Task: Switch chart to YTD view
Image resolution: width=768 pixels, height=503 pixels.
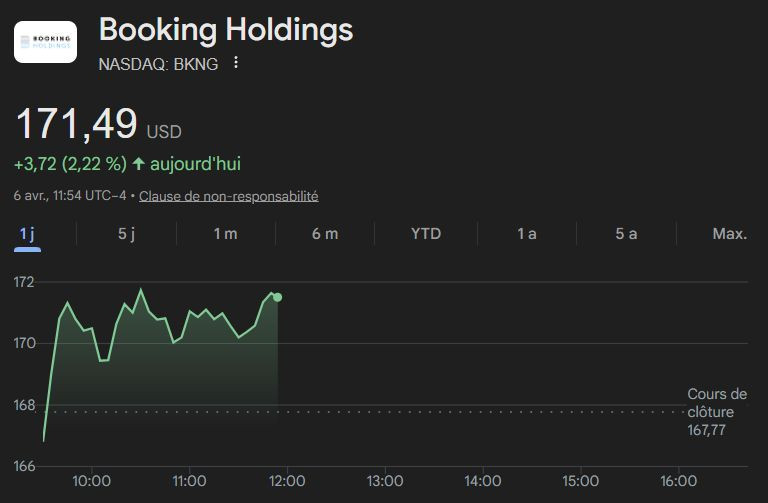Action: [x=426, y=234]
